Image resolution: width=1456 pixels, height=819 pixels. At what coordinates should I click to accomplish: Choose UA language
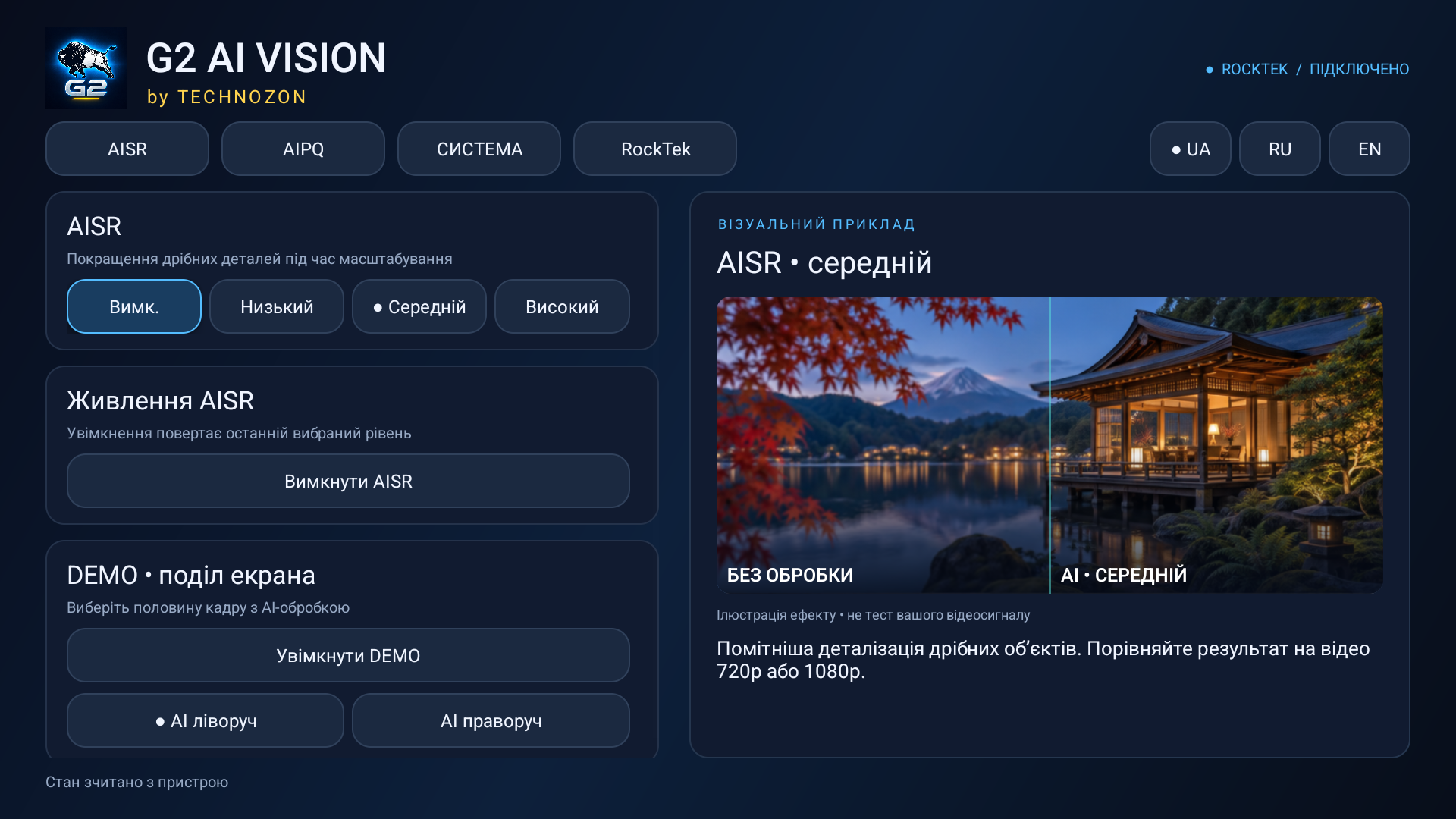coord(1191,149)
